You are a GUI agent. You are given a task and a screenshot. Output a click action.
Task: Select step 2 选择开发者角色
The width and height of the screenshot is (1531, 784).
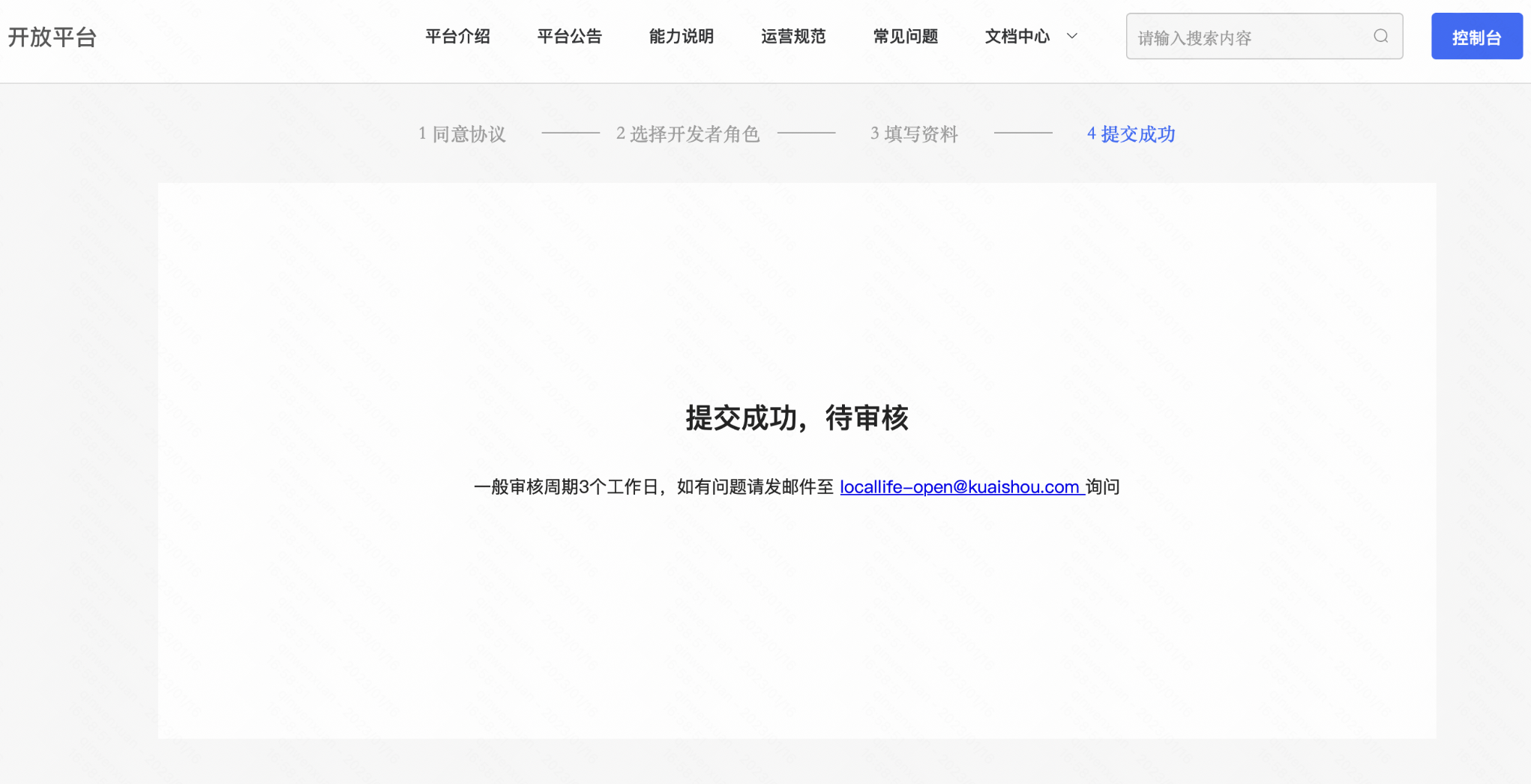688,134
